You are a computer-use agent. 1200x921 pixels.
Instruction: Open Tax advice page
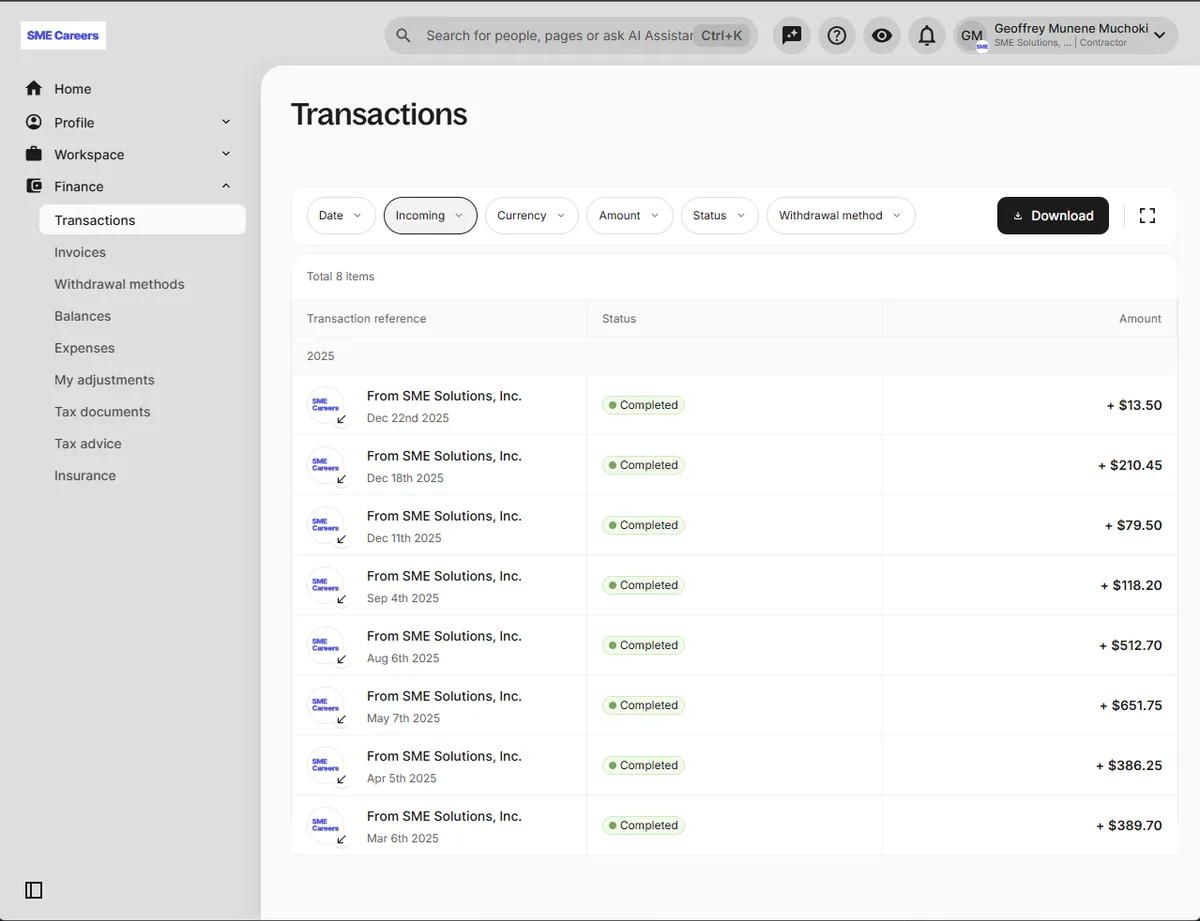click(88, 444)
